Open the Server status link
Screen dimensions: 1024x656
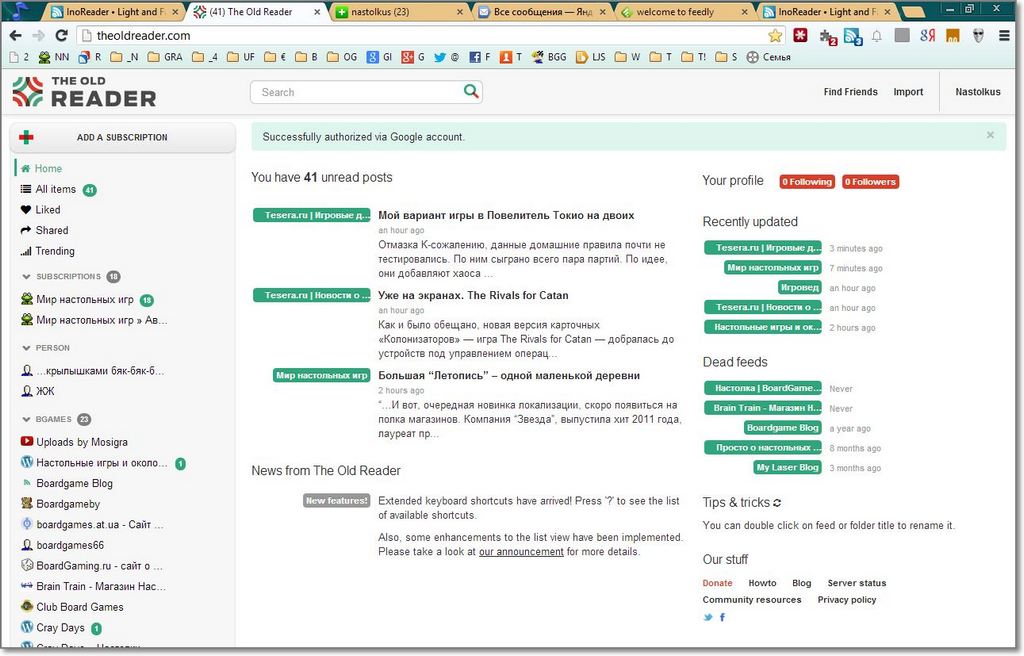coord(856,583)
